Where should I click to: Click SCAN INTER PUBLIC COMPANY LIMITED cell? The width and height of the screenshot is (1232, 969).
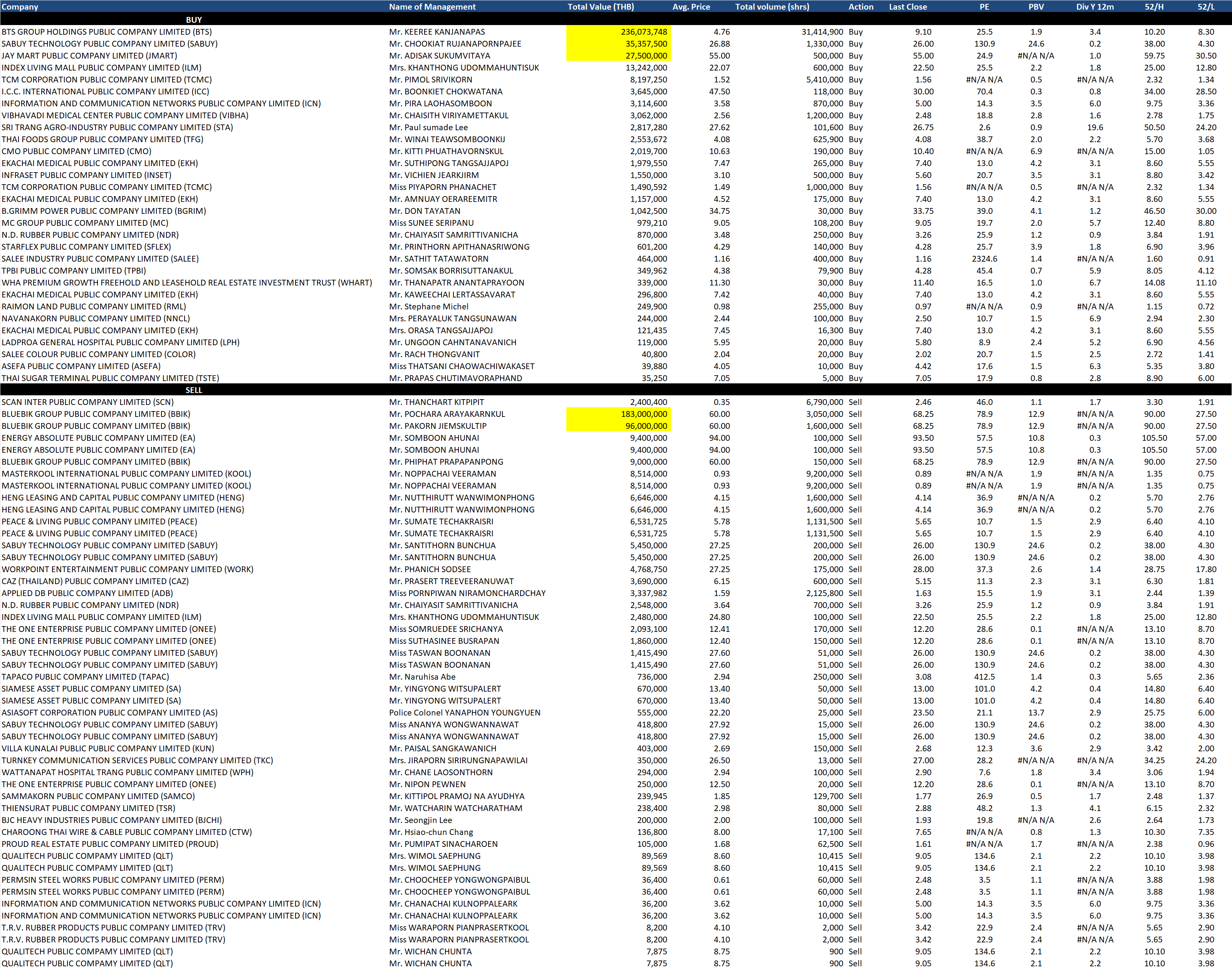(x=87, y=402)
